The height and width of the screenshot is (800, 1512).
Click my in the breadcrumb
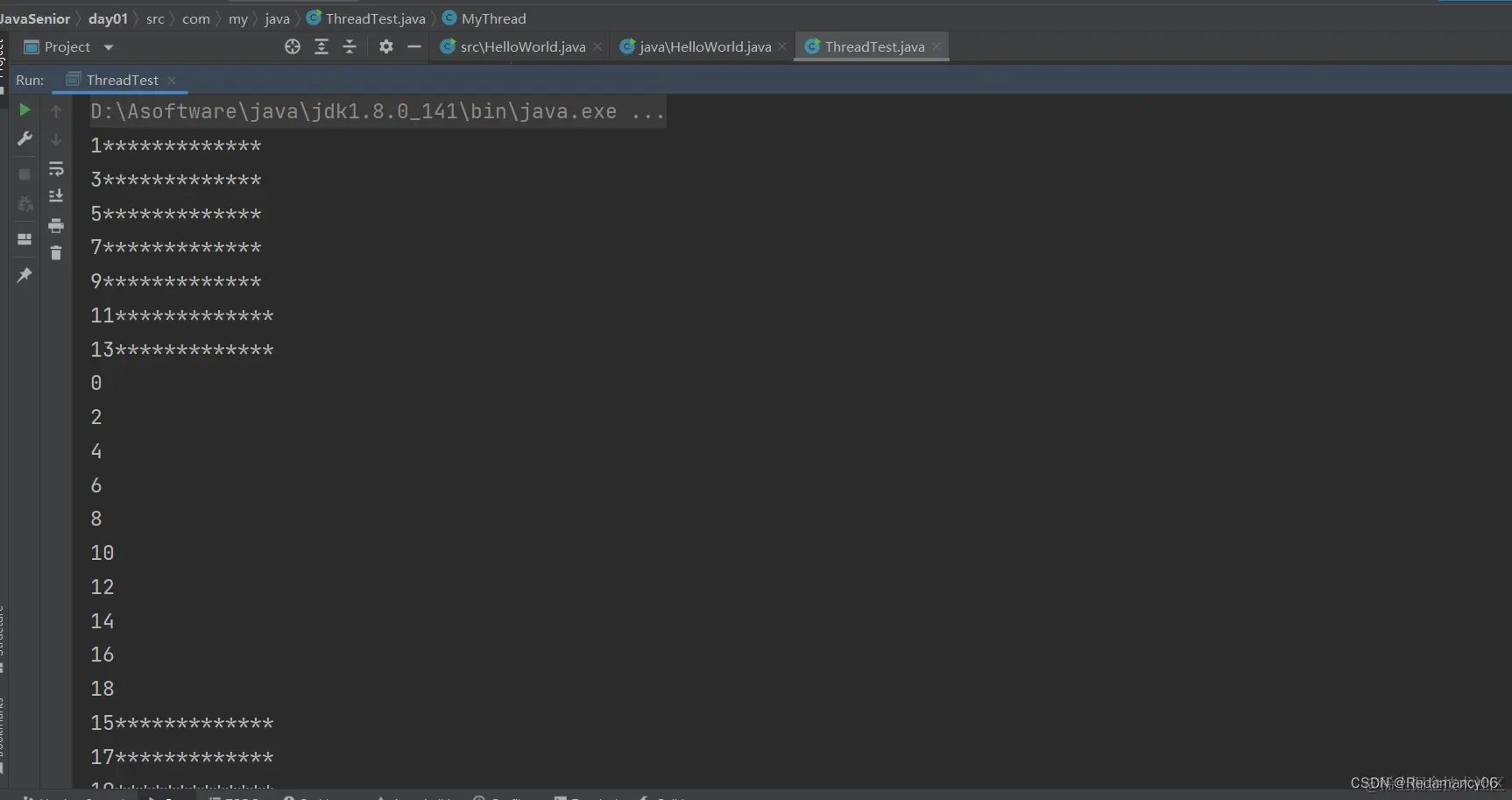(x=238, y=18)
